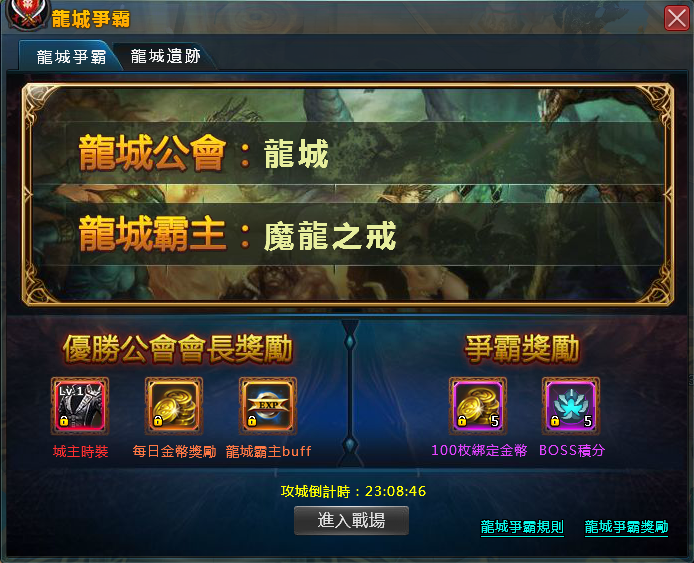The width and height of the screenshot is (694, 563).
Task: Click the 攻城倒計時 countdown timer text
Action: pos(354,491)
